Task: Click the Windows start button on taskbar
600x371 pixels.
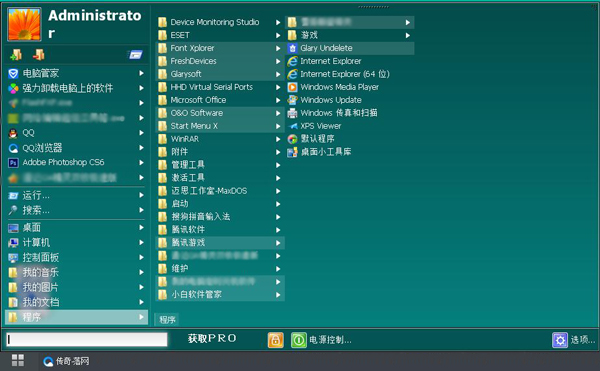Action: [18, 361]
